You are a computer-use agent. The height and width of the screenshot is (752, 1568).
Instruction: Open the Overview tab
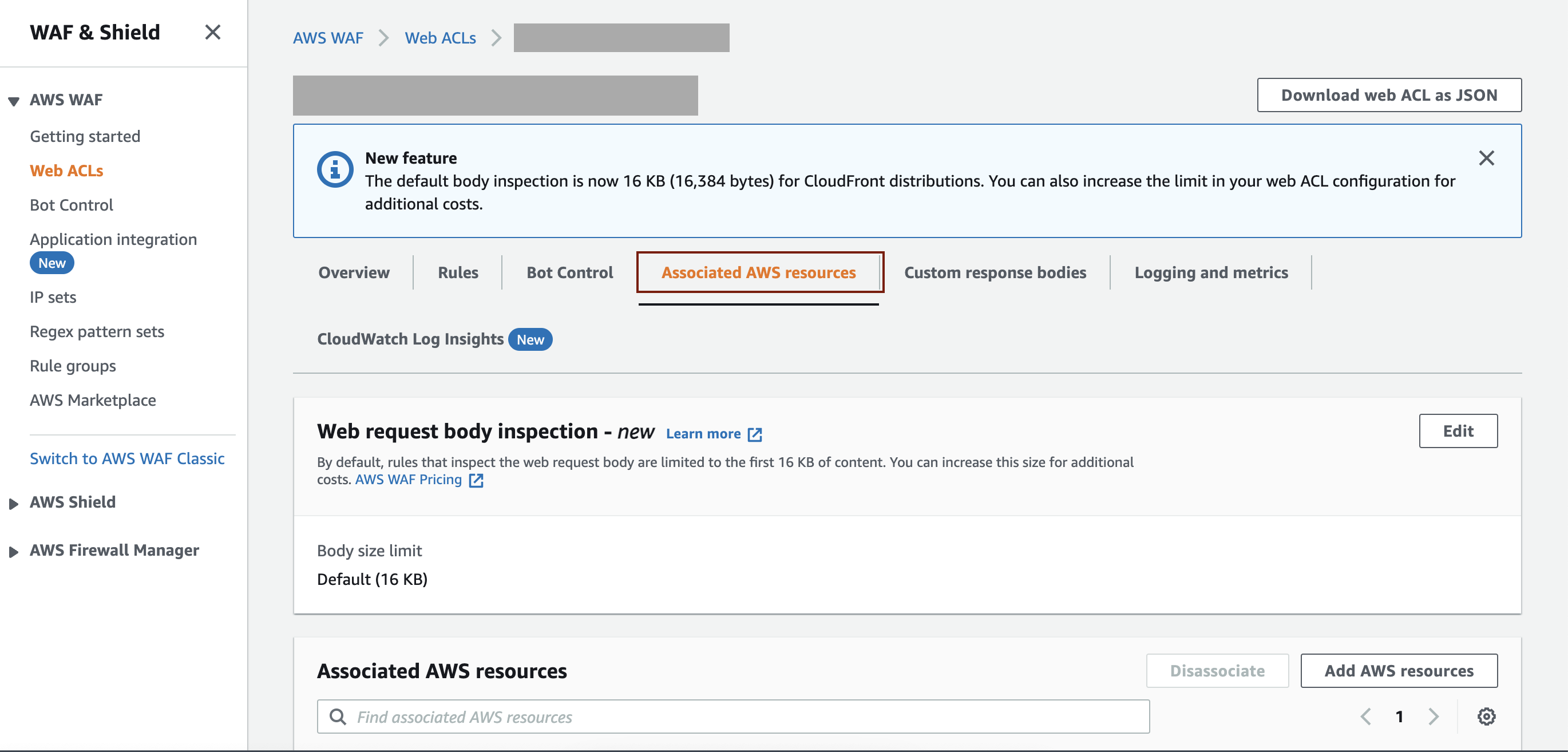(x=354, y=272)
